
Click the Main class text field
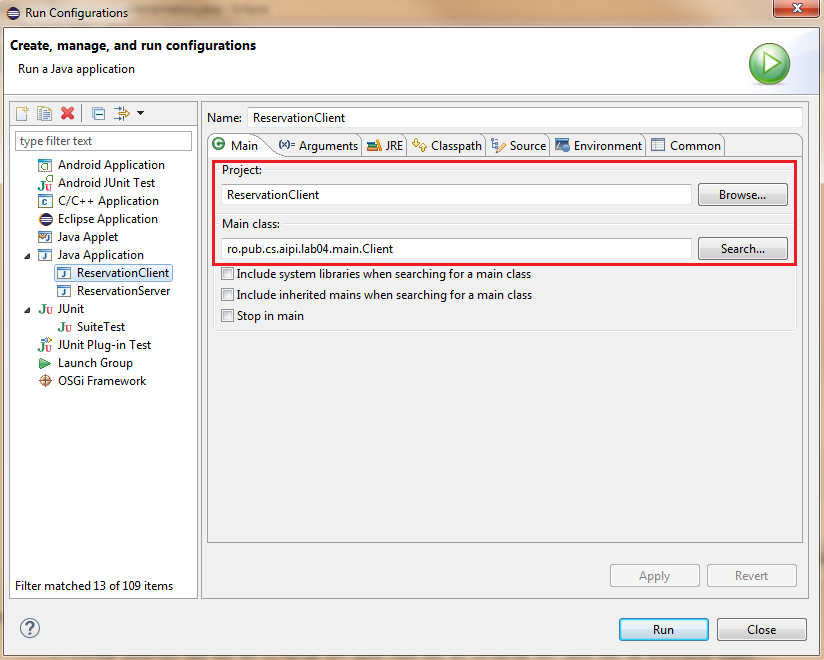coord(456,249)
